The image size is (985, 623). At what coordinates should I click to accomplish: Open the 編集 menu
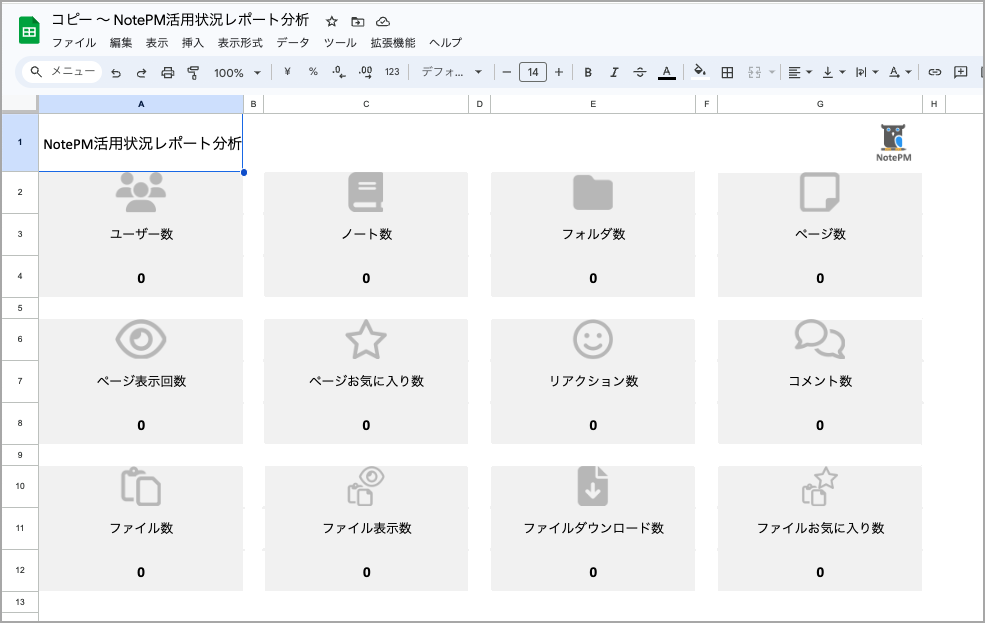(121, 43)
